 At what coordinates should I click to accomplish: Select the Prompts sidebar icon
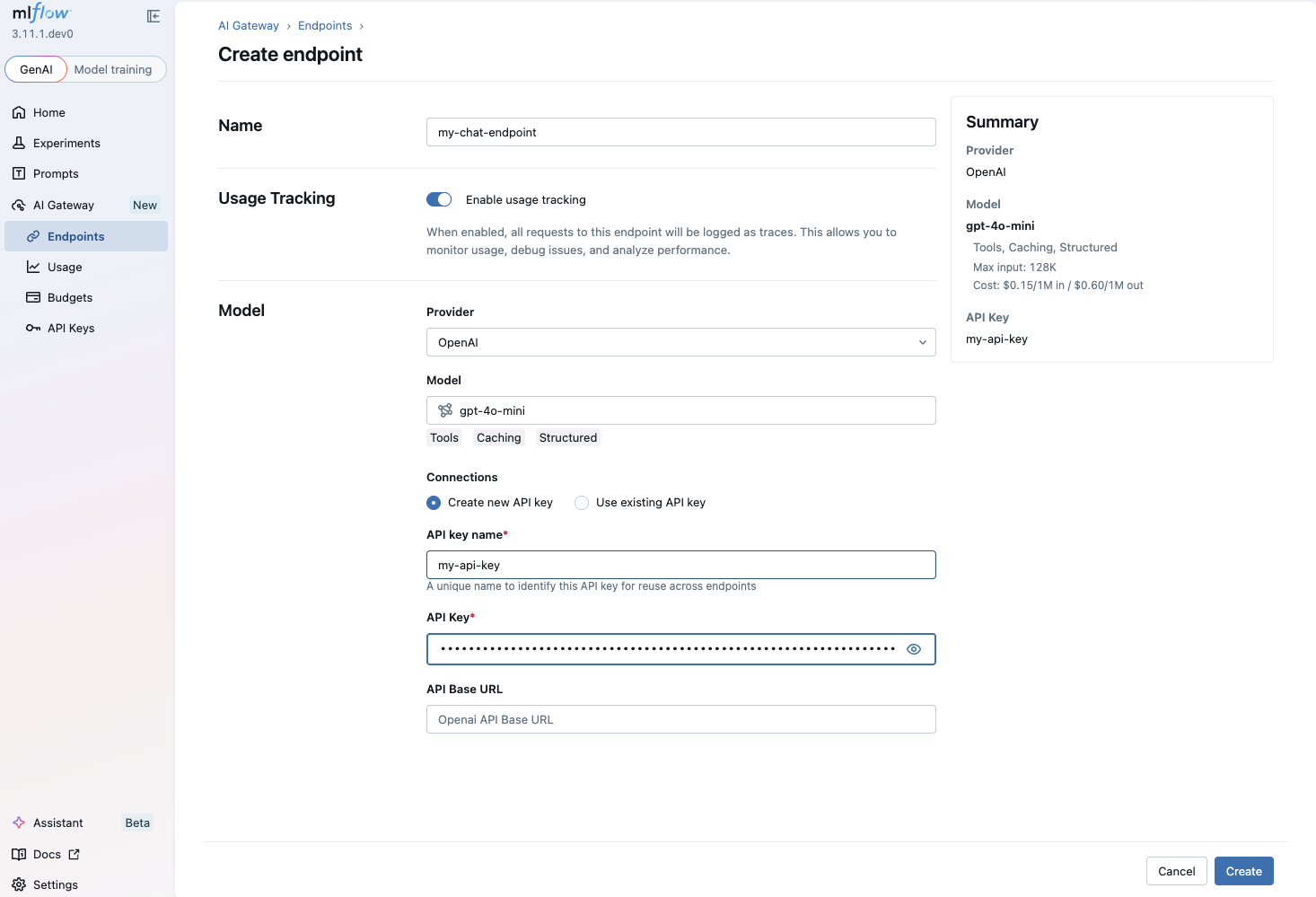click(x=57, y=173)
